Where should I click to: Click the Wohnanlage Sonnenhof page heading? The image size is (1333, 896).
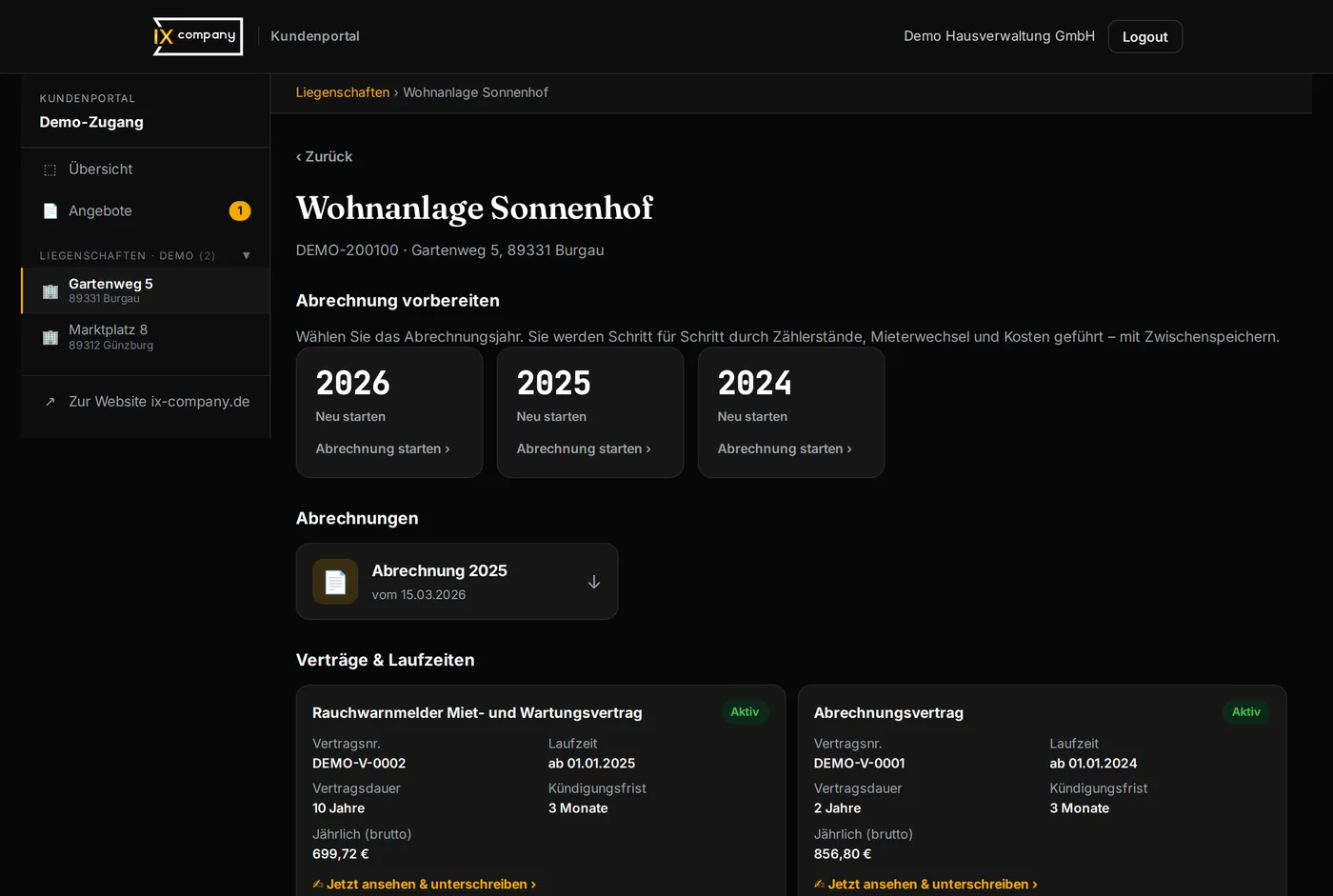point(474,208)
